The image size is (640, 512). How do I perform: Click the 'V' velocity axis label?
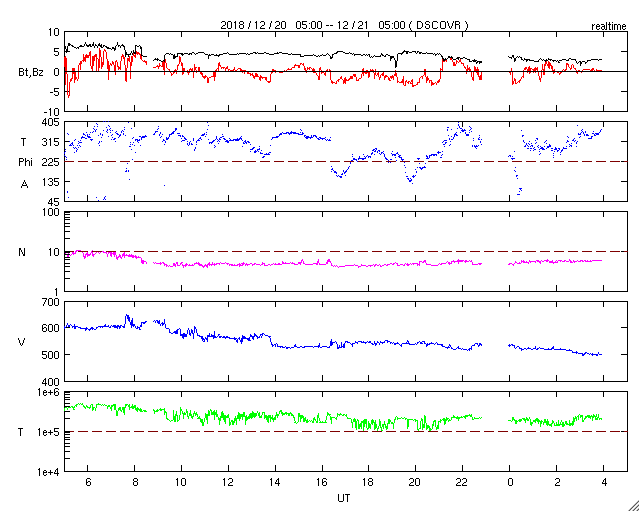(22, 342)
